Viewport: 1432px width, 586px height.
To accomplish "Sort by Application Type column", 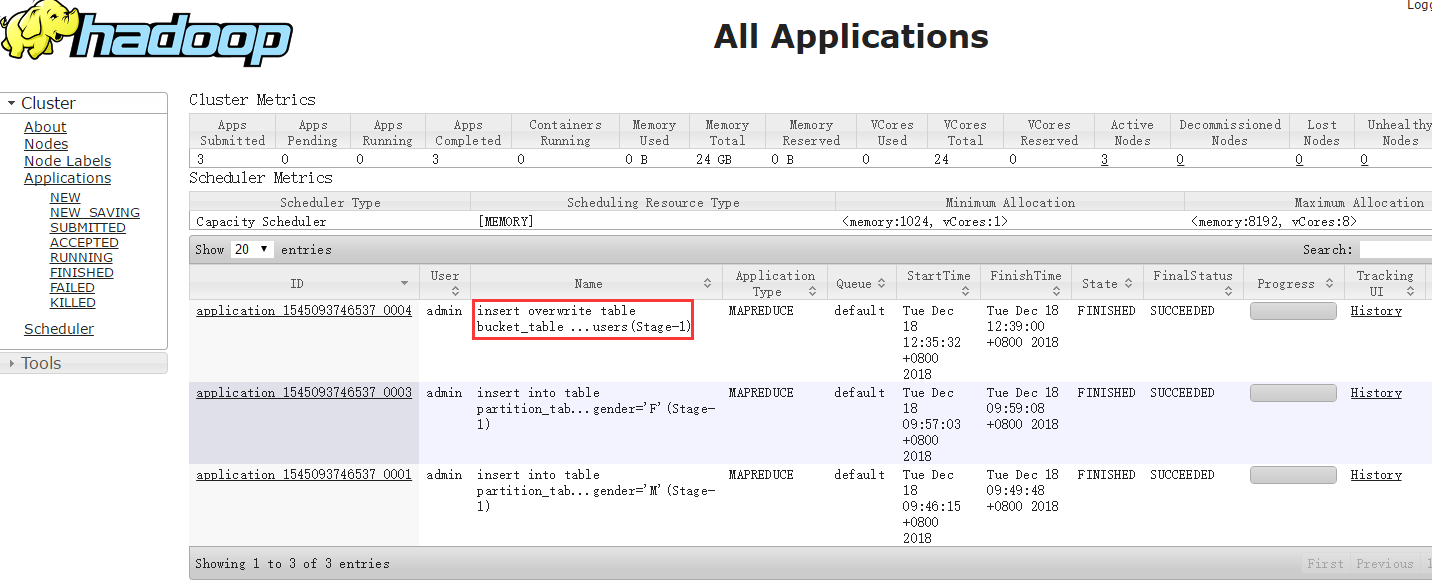I will pyautogui.click(x=775, y=283).
